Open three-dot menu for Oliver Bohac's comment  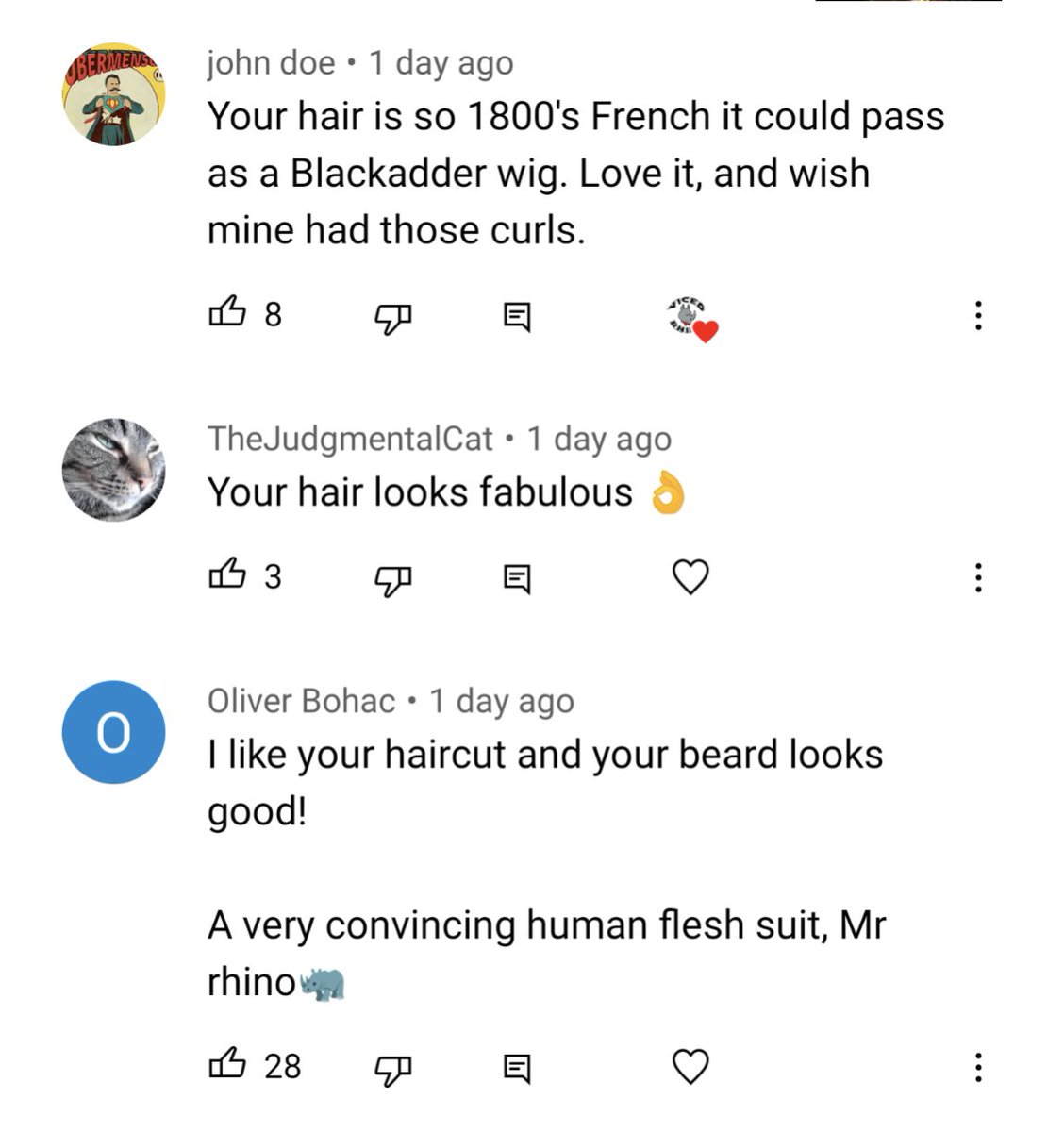978,1067
